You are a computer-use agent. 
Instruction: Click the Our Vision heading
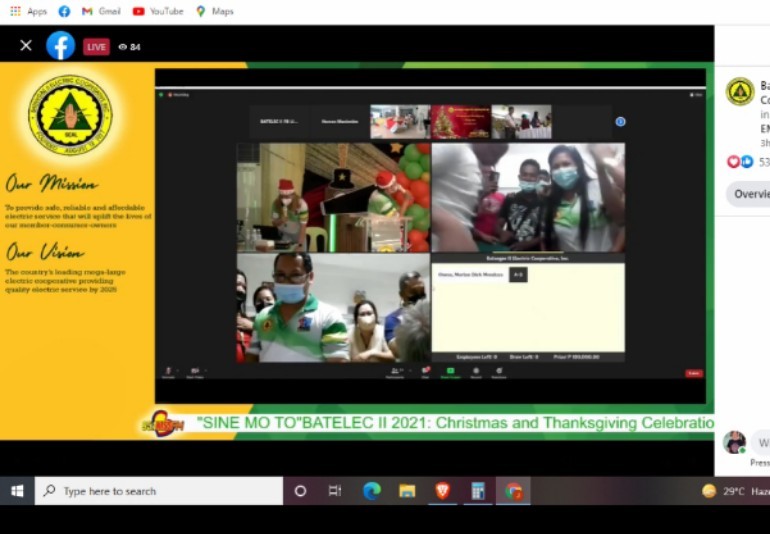pyautogui.click(x=45, y=252)
